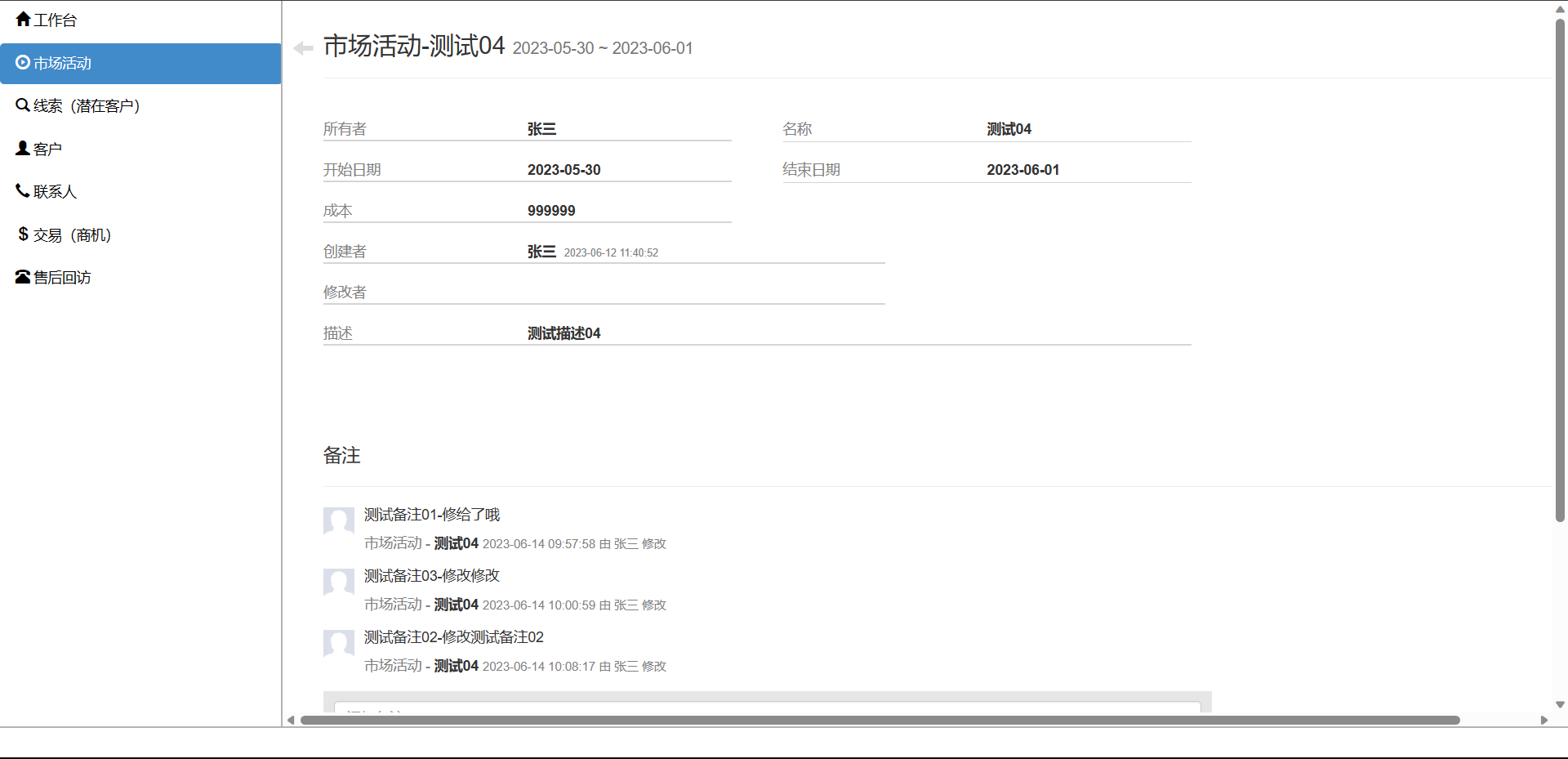Open 工作台 menu item

click(140, 20)
